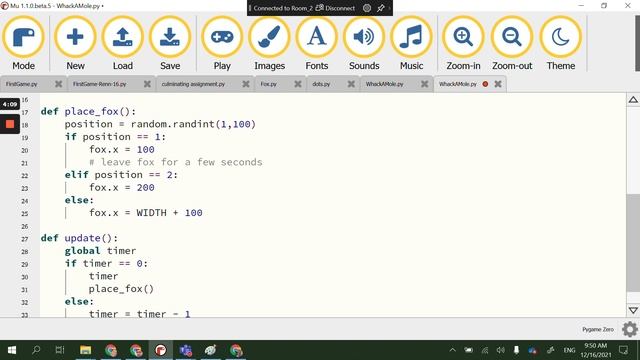The image size is (640, 360).
Task: Click the Pygame Zero mode label
Action: point(598,329)
